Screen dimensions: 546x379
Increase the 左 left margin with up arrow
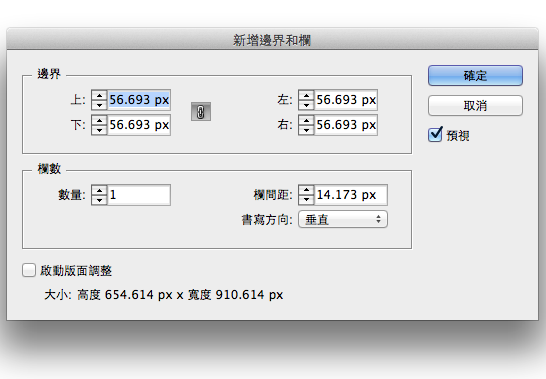pos(306,95)
